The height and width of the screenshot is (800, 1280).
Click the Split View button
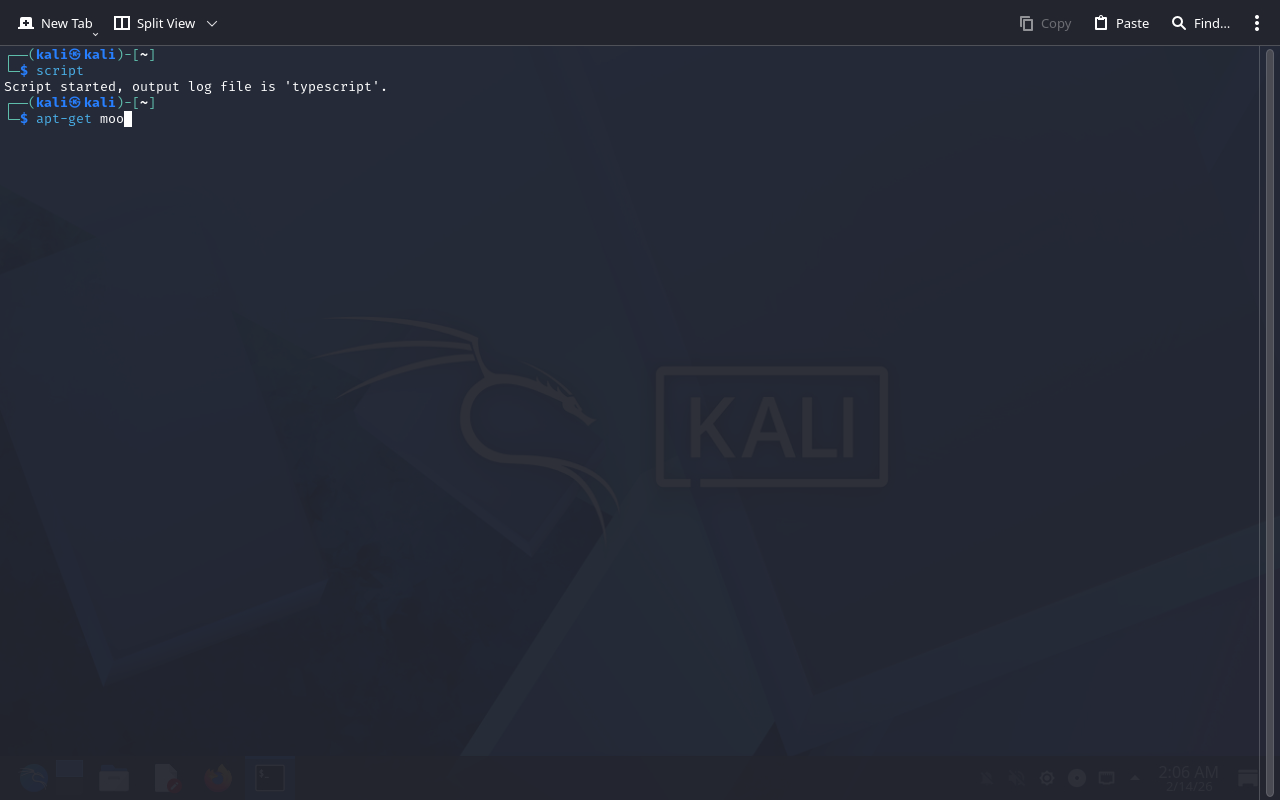[x=154, y=23]
